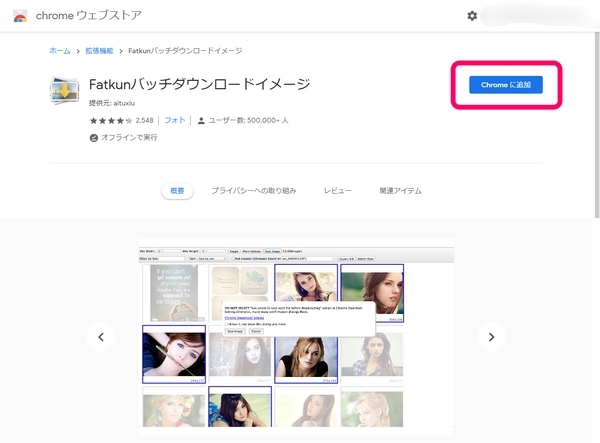Click the offline check badge icon
Viewport: 600px width, 443px height.
point(94,138)
